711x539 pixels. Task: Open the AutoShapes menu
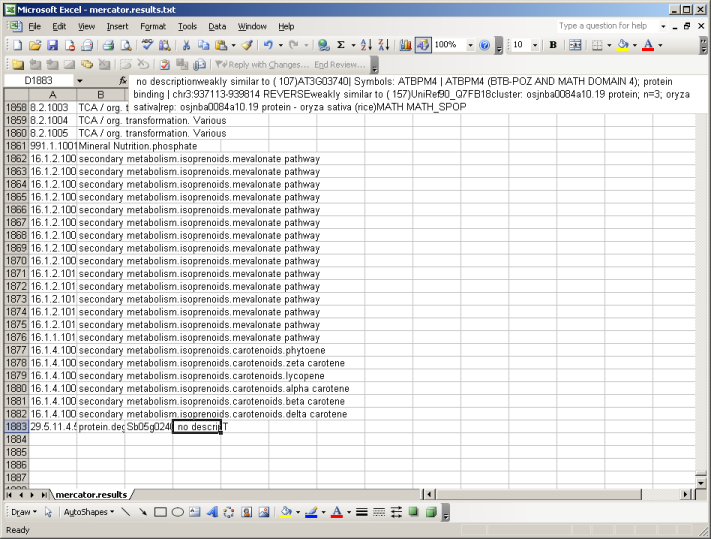click(86, 512)
